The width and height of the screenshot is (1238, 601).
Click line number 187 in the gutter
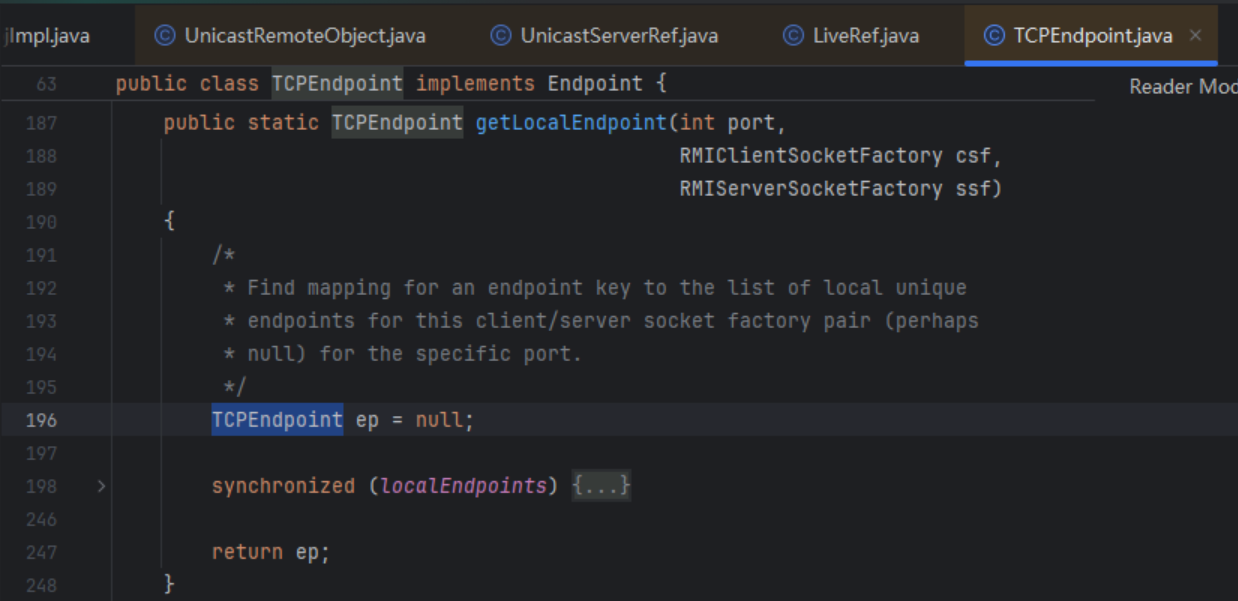[x=40, y=123]
